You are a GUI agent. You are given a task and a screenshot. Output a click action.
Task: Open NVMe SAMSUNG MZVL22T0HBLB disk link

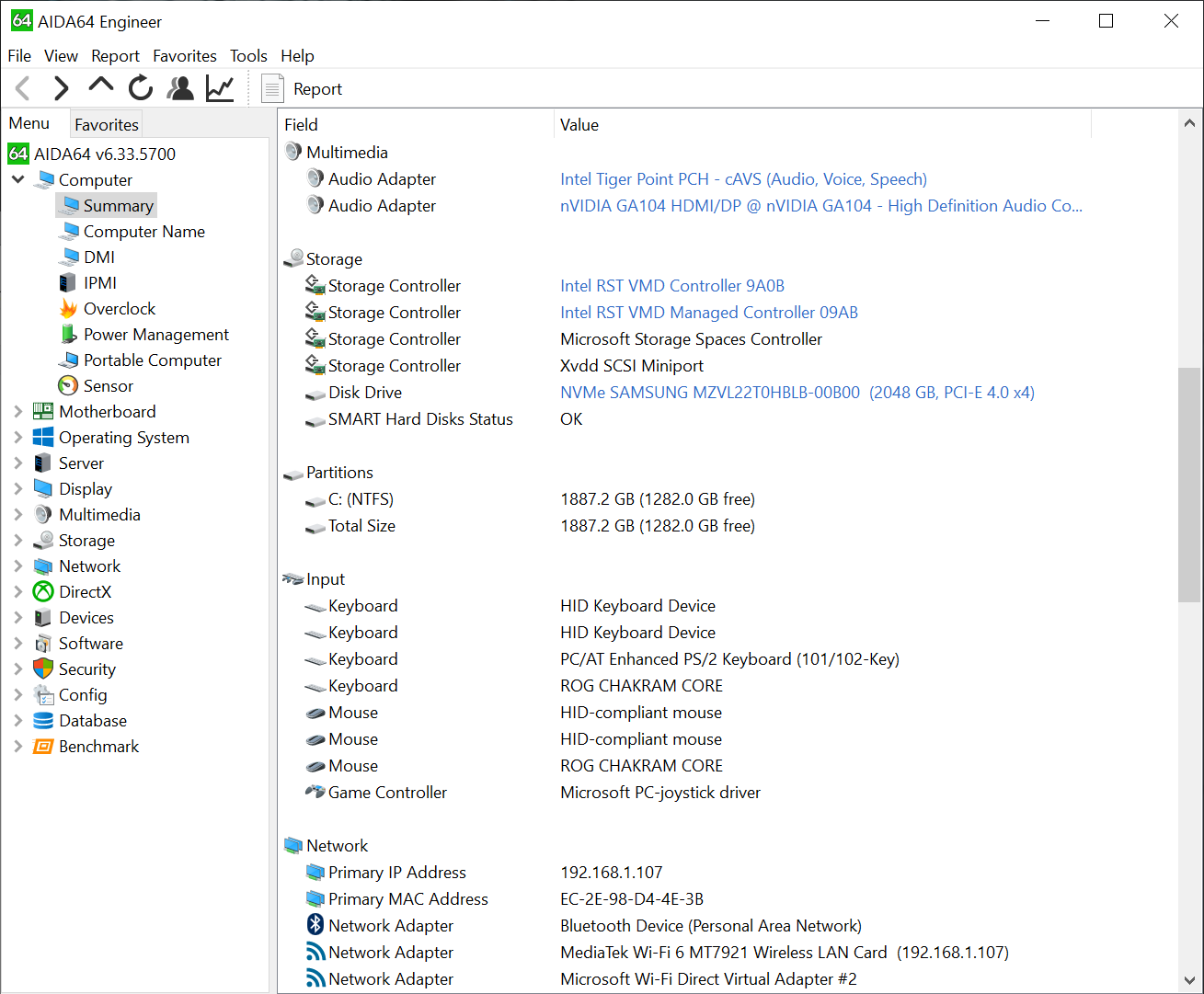[797, 393]
